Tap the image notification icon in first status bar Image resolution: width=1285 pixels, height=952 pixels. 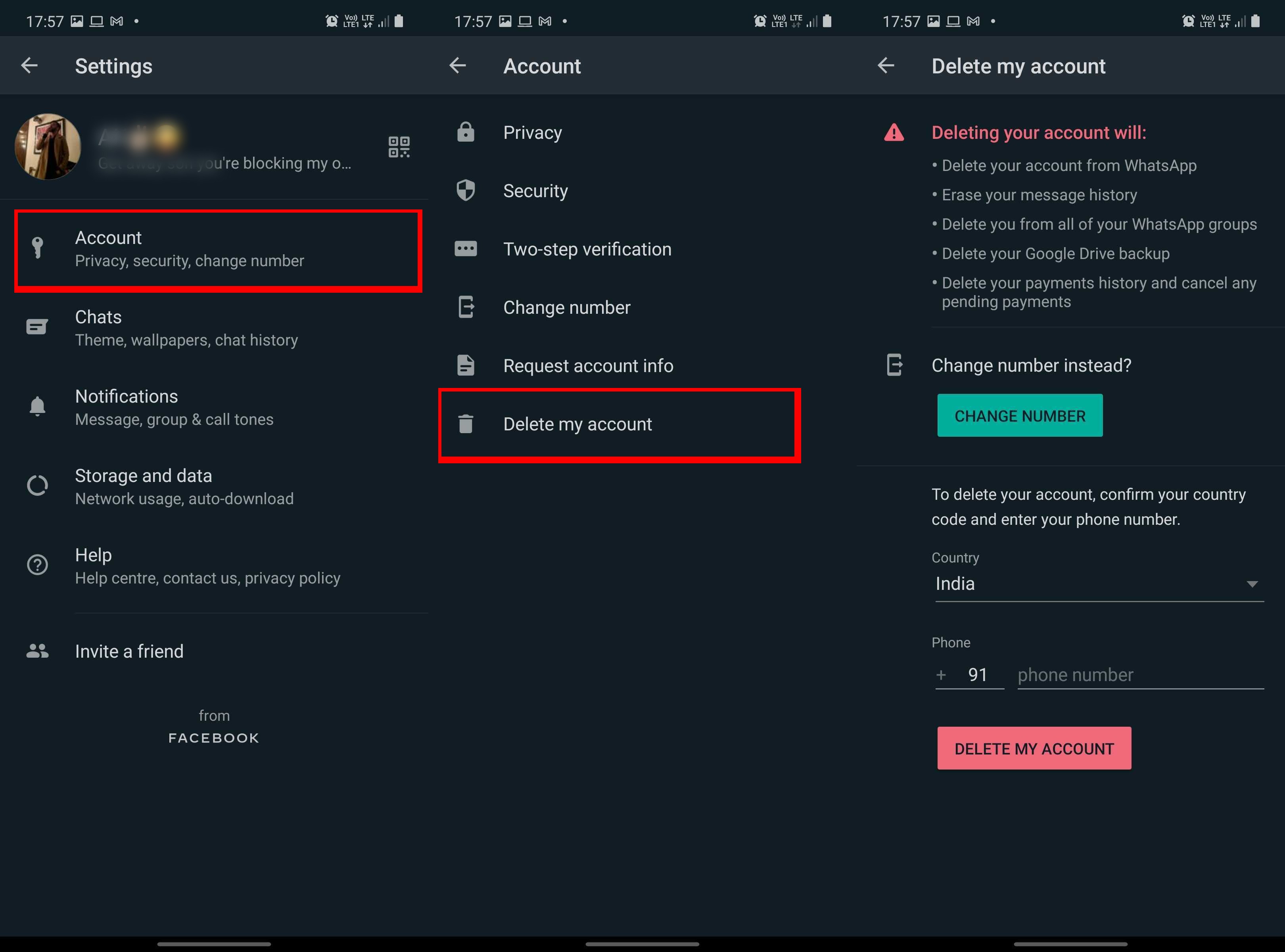pos(77,21)
